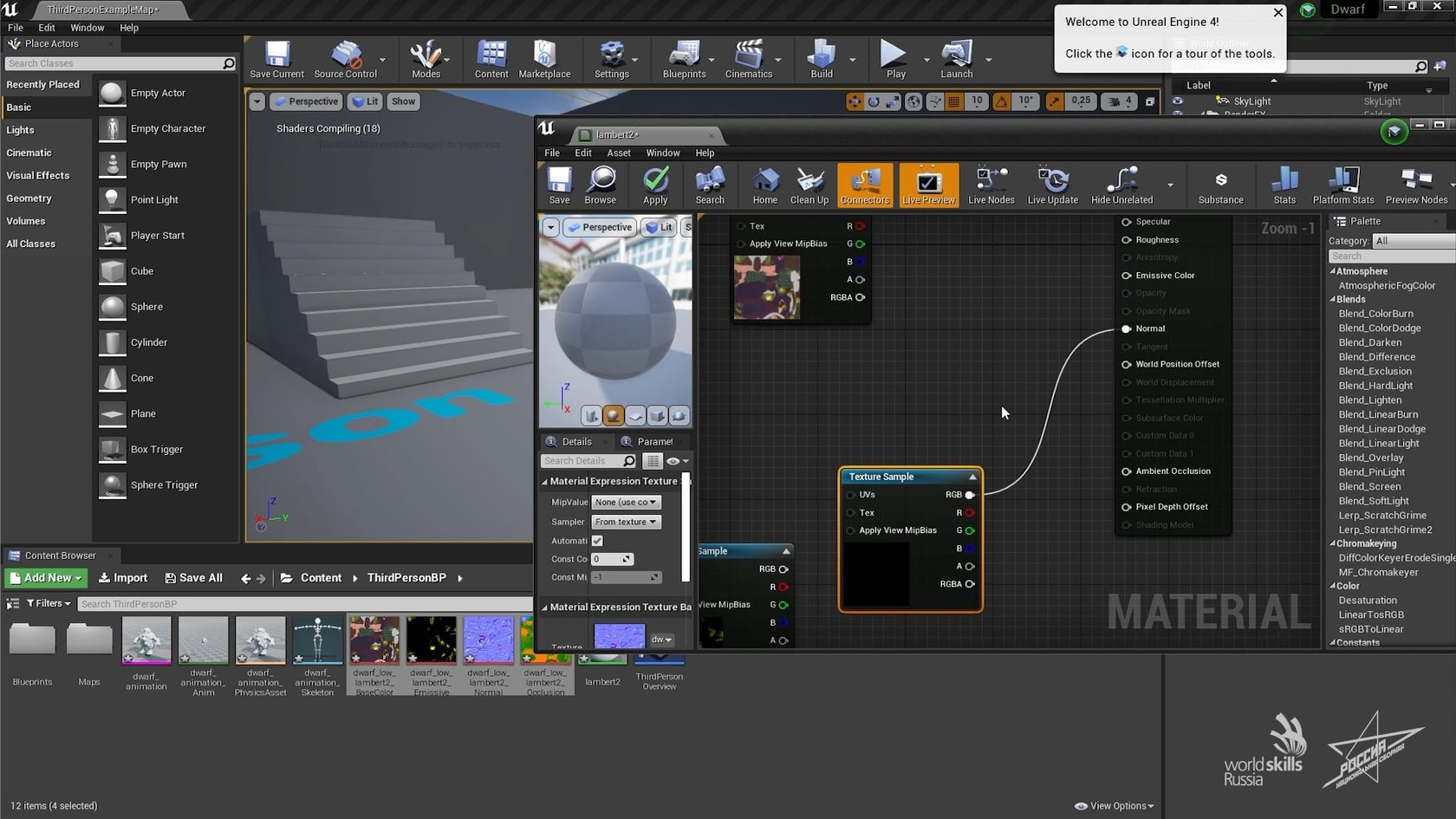This screenshot has width=1456, height=819.
Task: Click Browse in the material editor toolbar
Action: coord(600,185)
